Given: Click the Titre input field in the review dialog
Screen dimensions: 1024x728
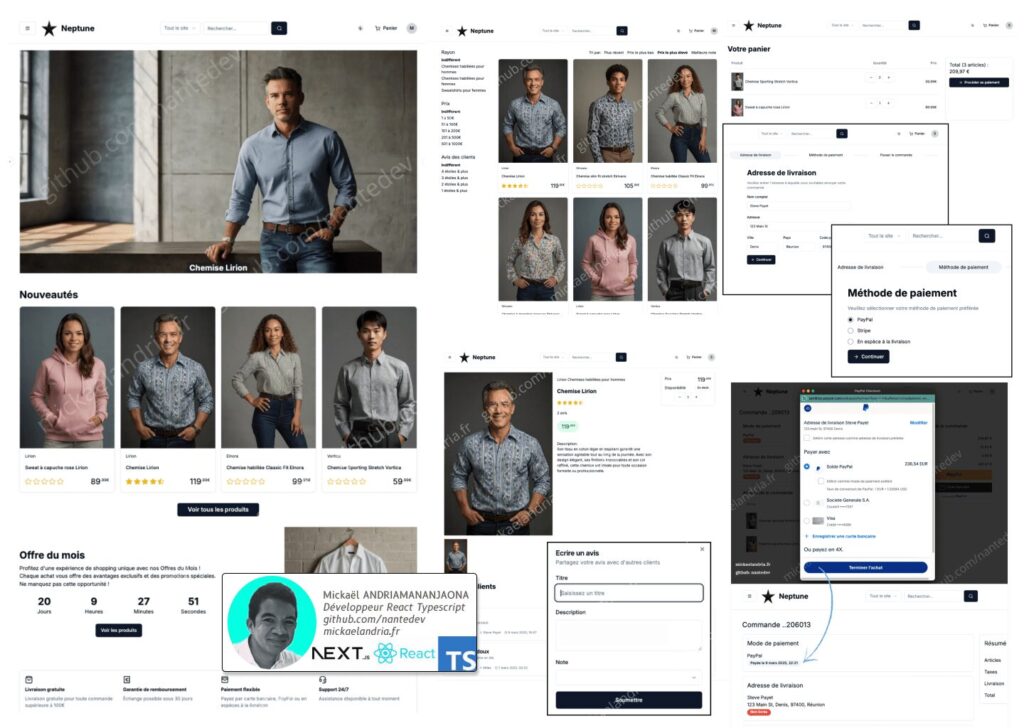Looking at the screenshot, I should [628, 593].
